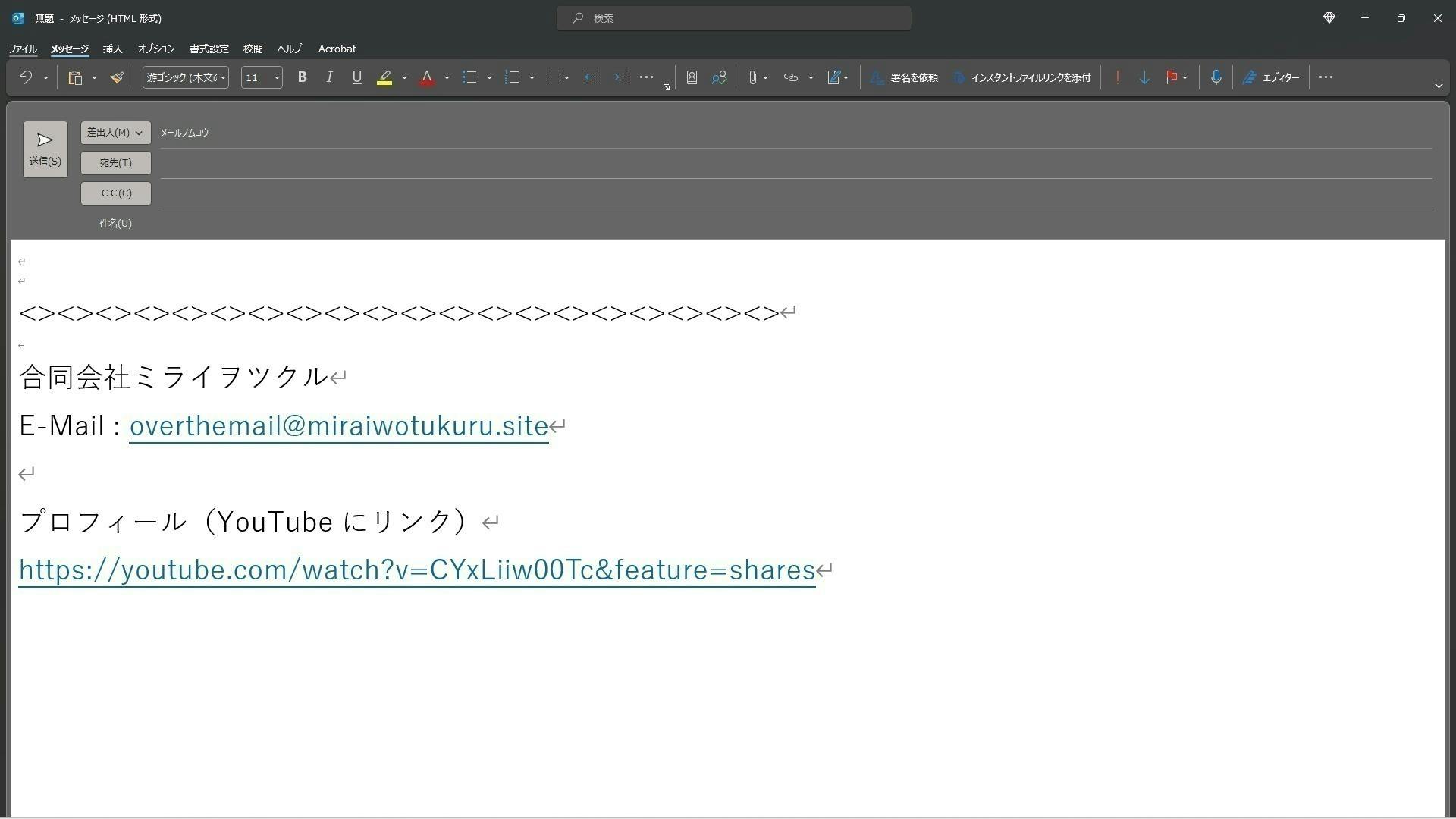Toggle bold formatting
1456x819 pixels.
tap(302, 77)
